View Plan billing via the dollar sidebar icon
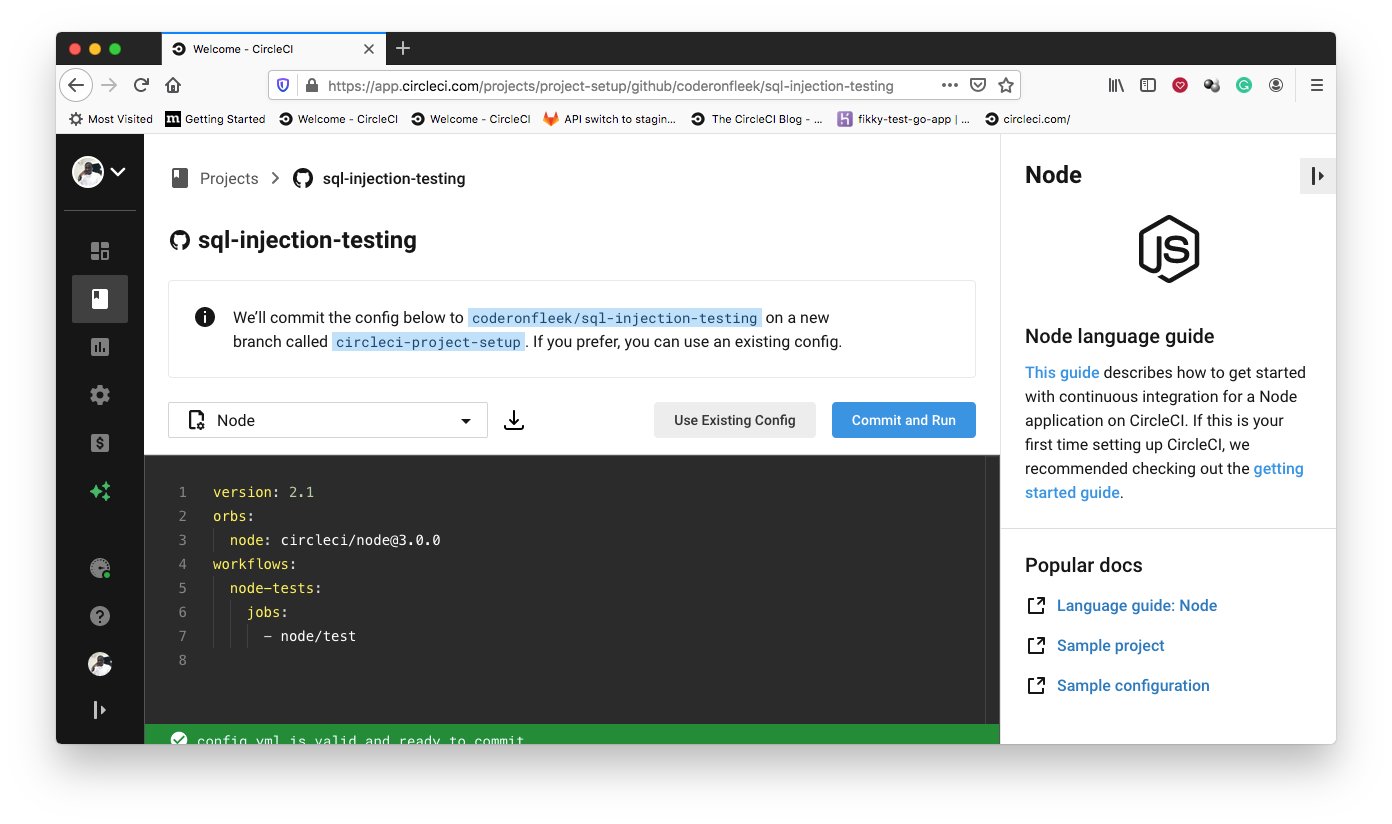The height and width of the screenshot is (824, 1392). (100, 443)
